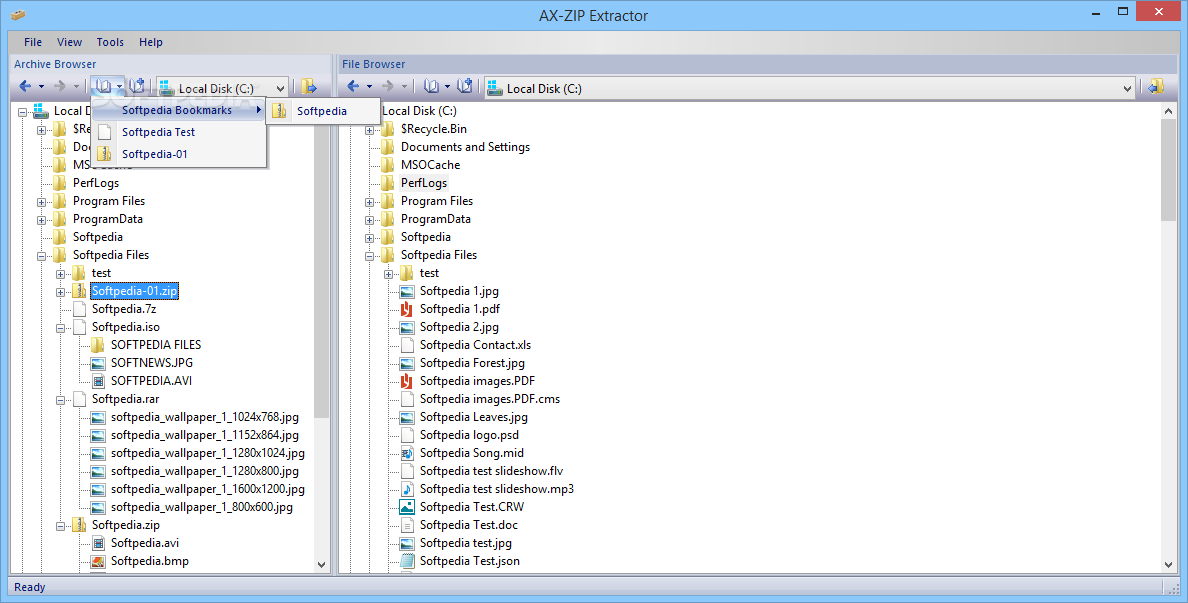Click the document icon beside Softpedia Test.doc
The width and height of the screenshot is (1188, 603).
click(407, 525)
